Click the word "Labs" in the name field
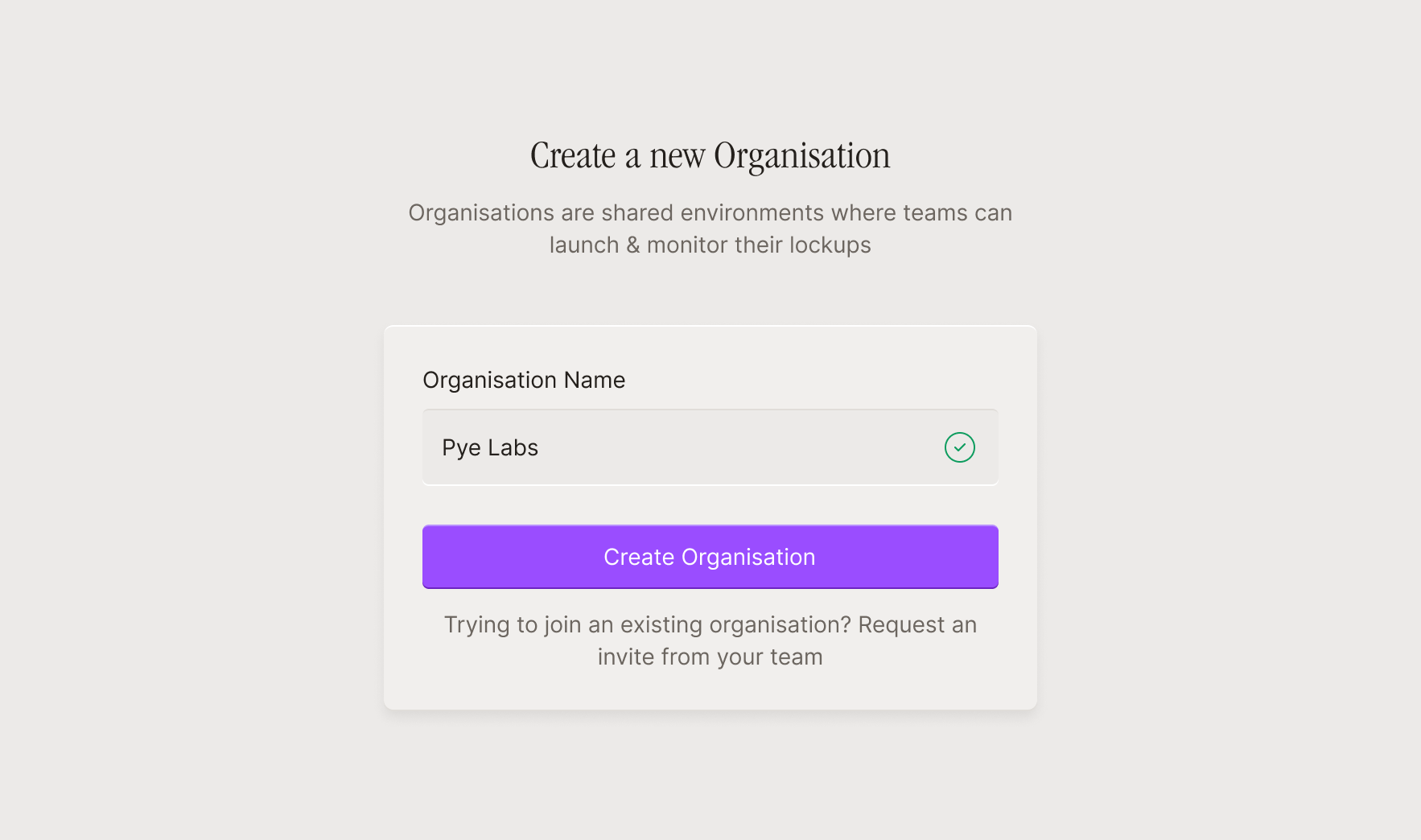Image resolution: width=1421 pixels, height=840 pixels. (x=513, y=447)
